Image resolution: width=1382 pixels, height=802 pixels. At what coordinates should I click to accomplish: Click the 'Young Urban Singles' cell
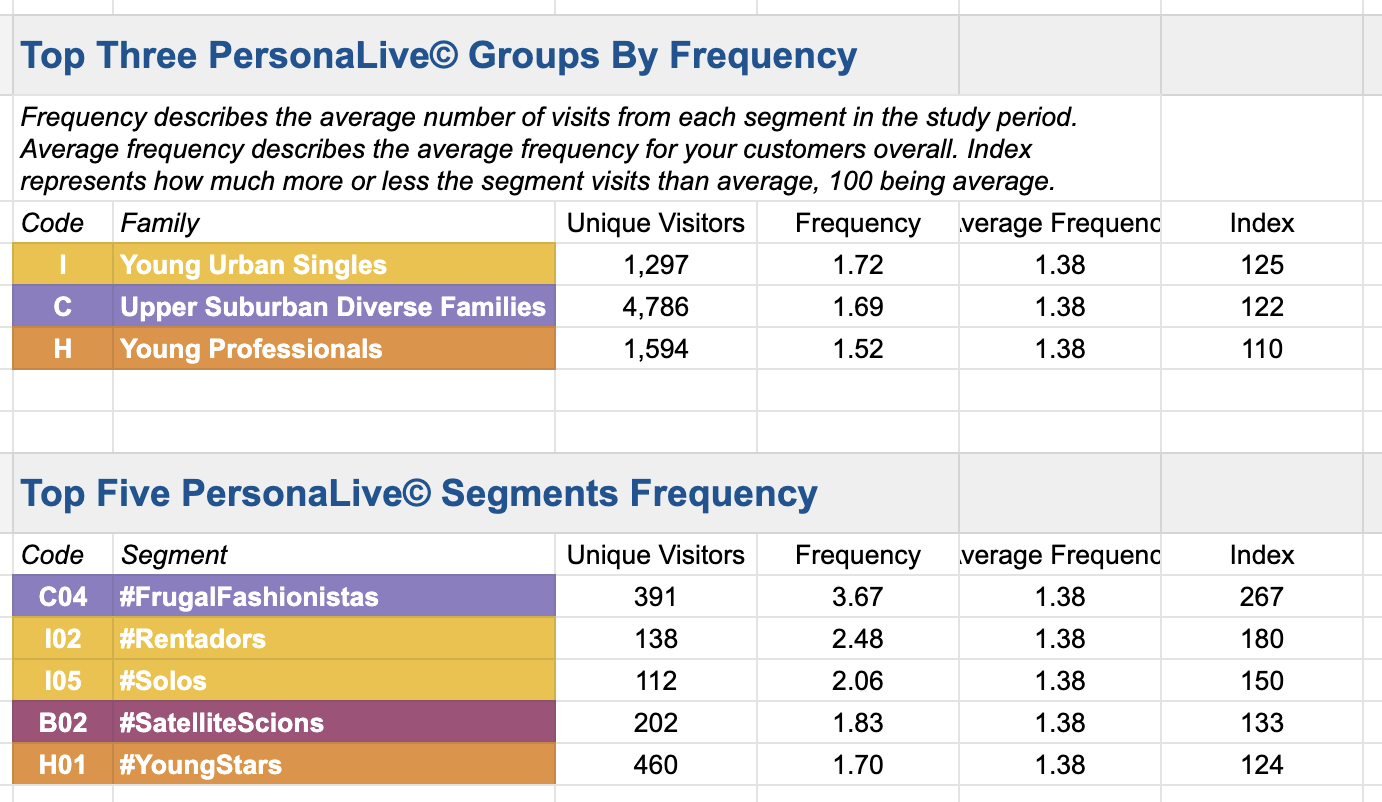pos(334,265)
